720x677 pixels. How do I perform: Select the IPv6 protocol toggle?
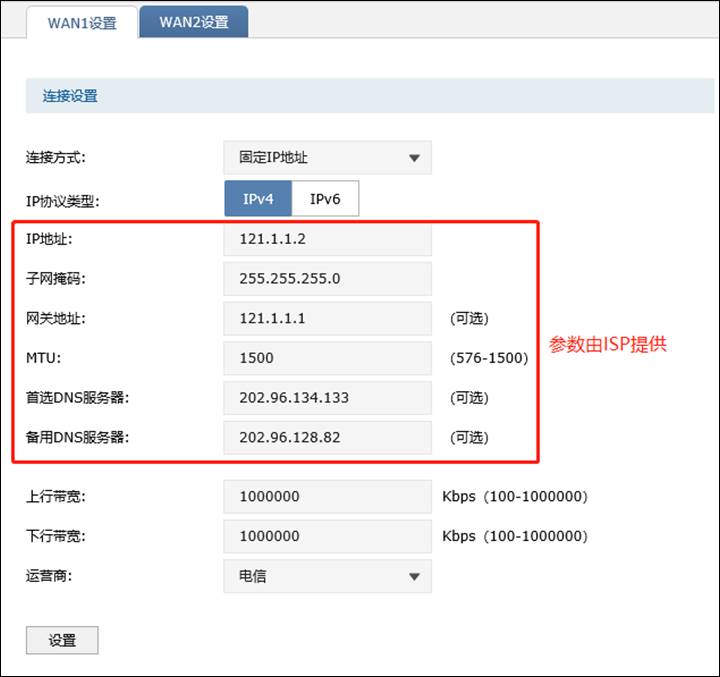(x=325, y=199)
